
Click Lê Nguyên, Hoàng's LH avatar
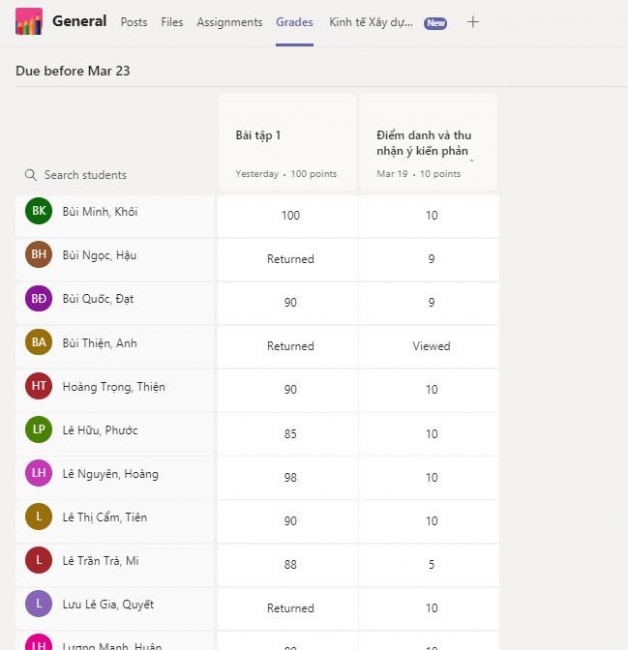tap(39, 474)
